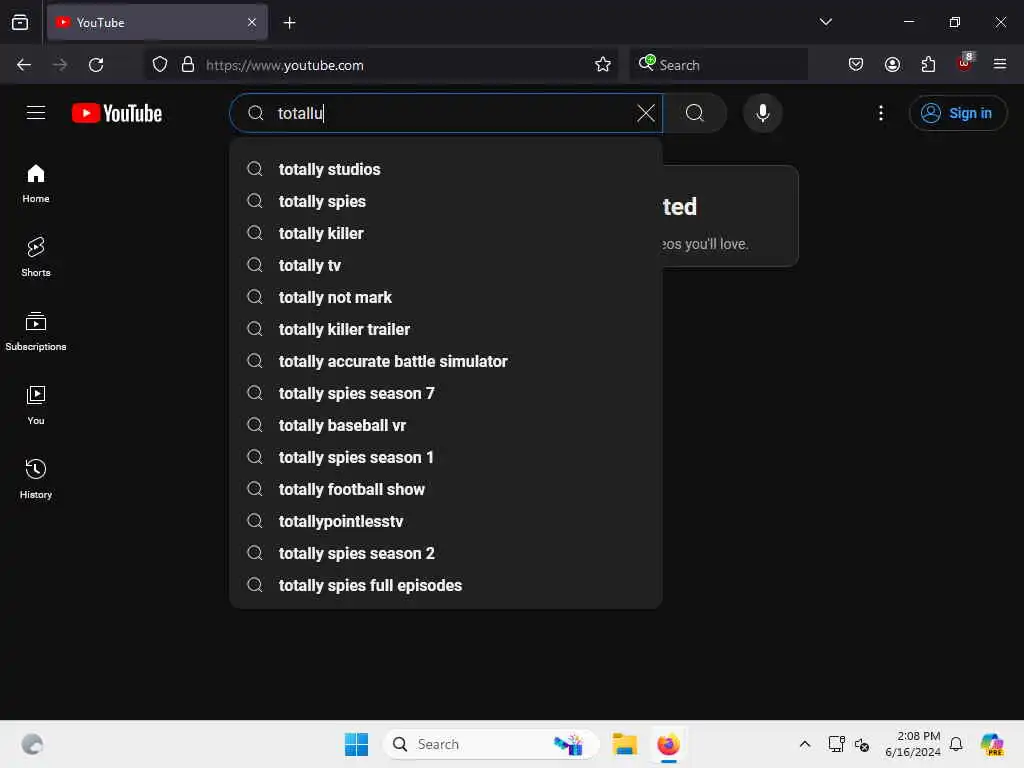Open Shorts in the sidebar

tap(36, 257)
